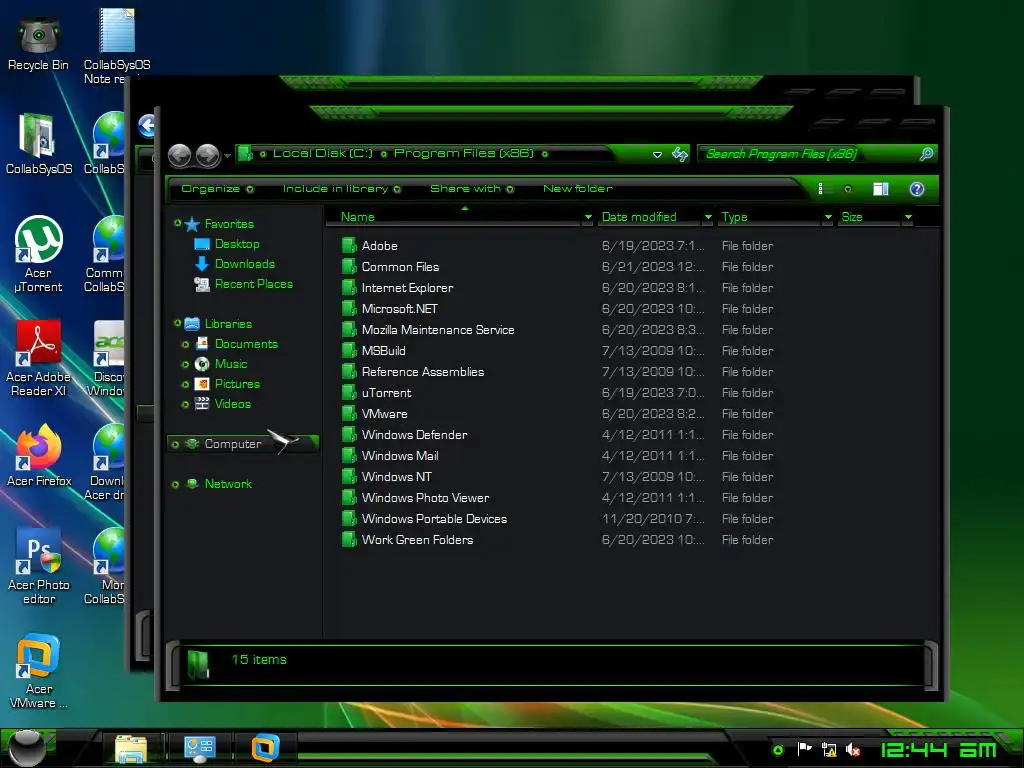Open the Organize menu
The width and height of the screenshot is (1024, 768).
coord(217,189)
